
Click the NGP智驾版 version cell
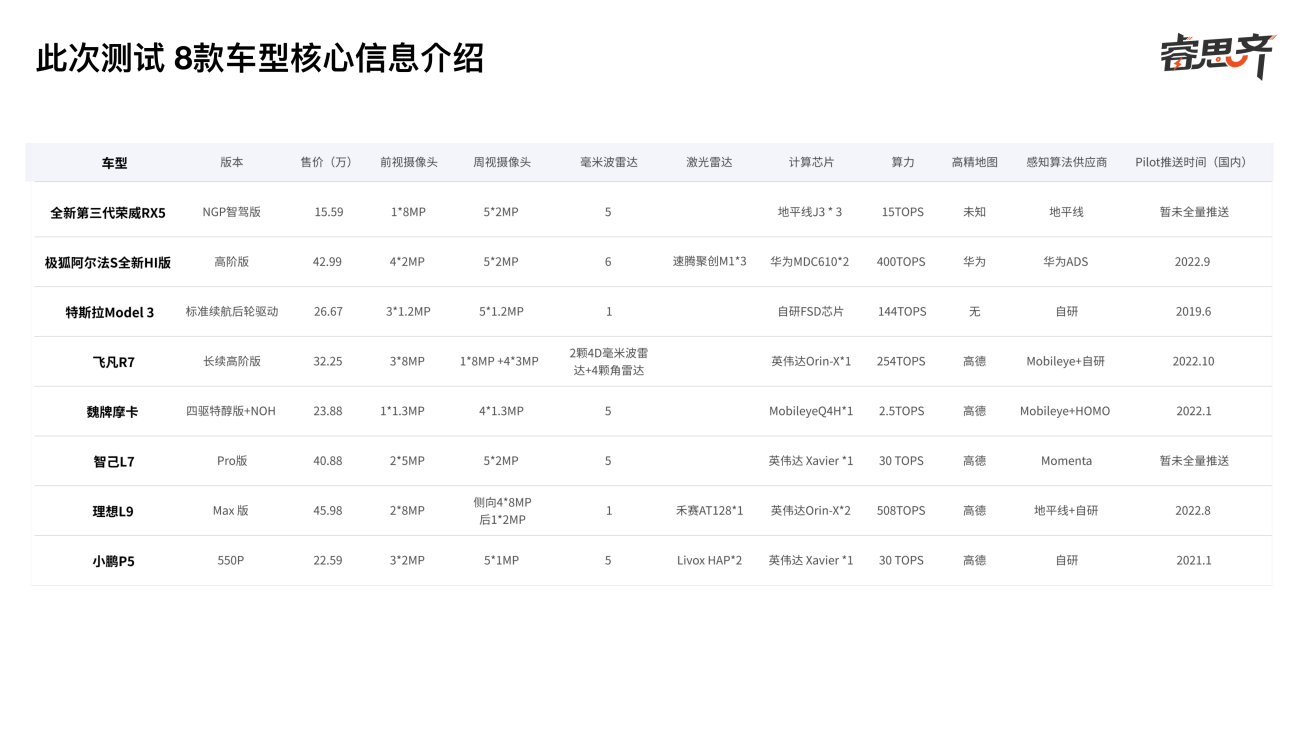click(x=231, y=212)
